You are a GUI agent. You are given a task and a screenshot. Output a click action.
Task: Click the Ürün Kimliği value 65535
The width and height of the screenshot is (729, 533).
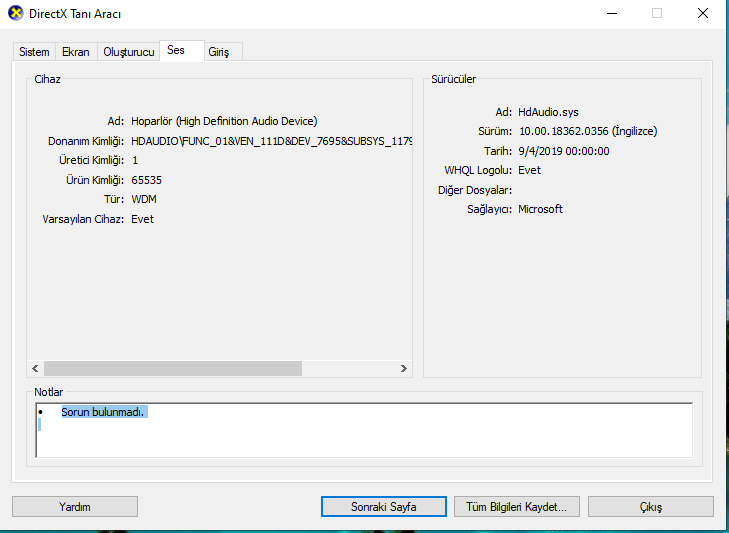(146, 180)
